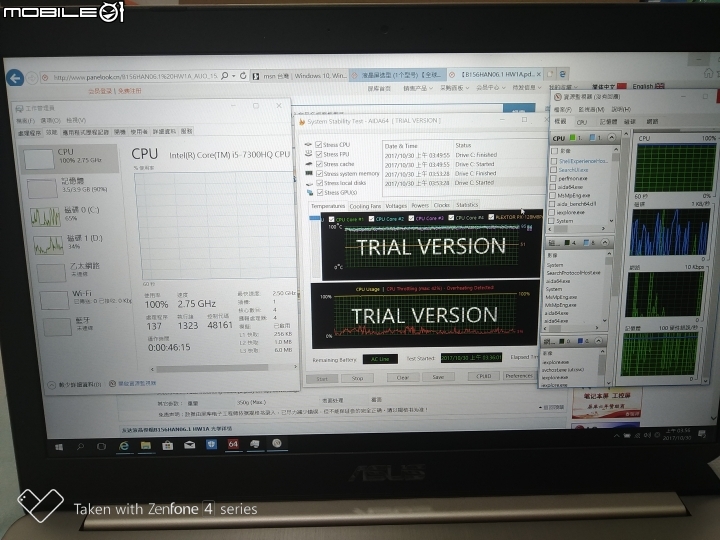Click the search magnifier in IE address bar

[225, 76]
